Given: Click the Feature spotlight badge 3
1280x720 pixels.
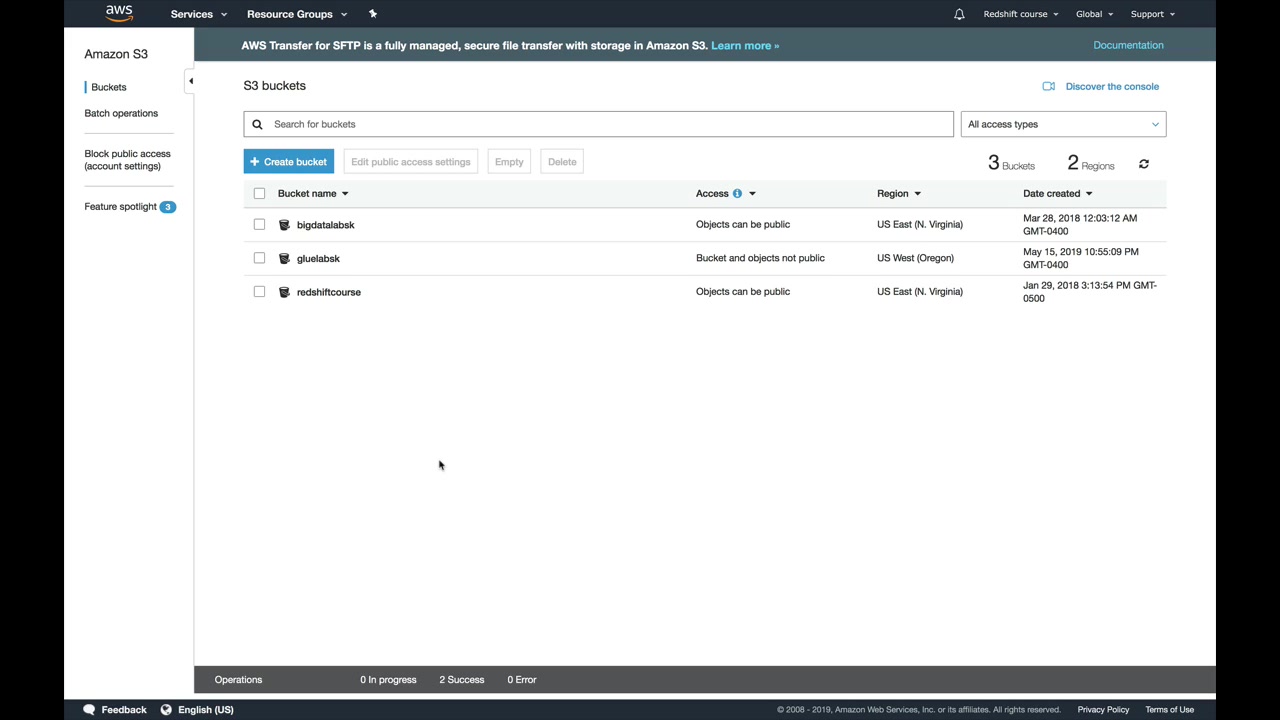Looking at the screenshot, I should pos(168,207).
